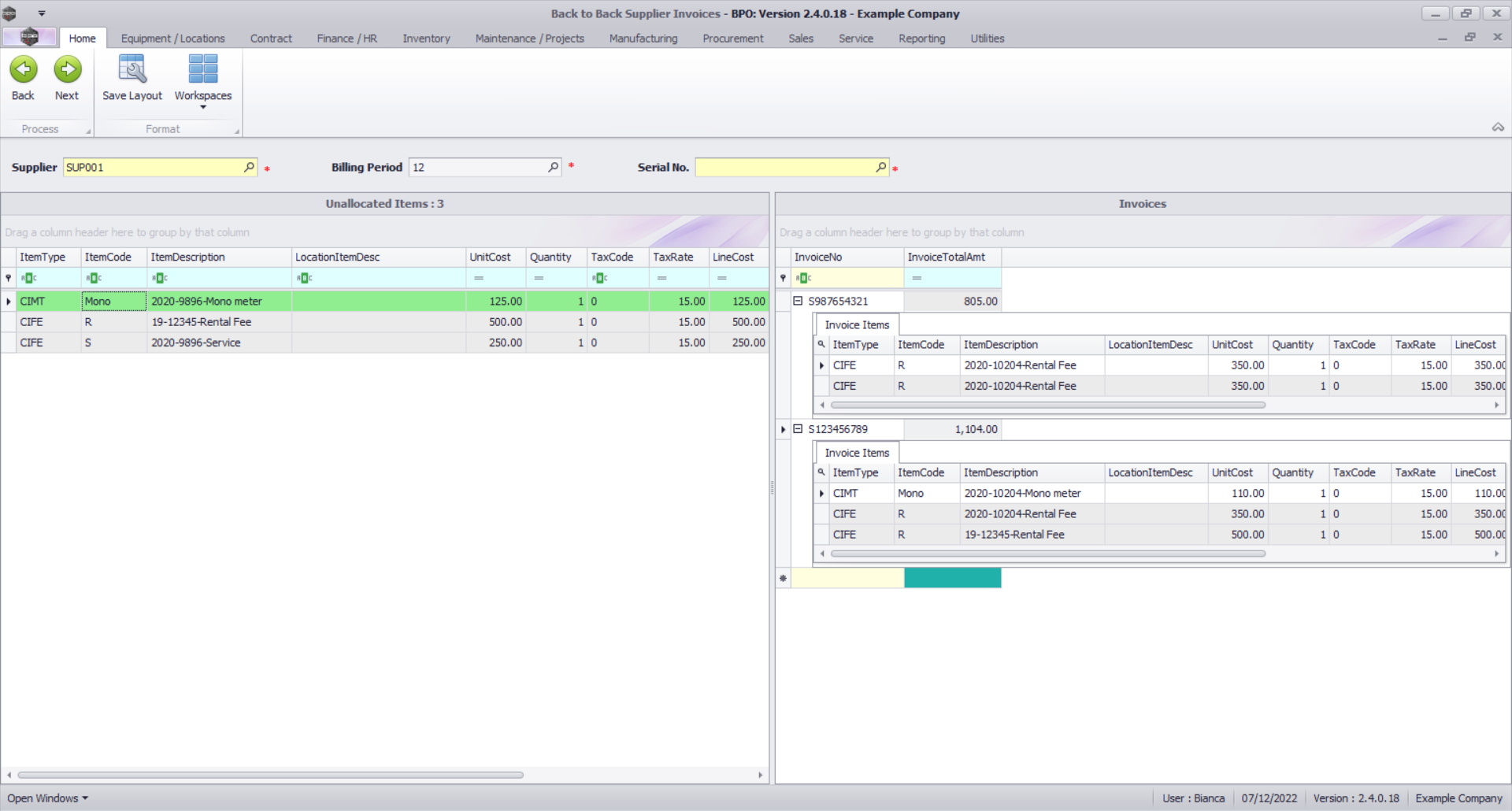
Task: Open the Open Windows dropdown
Action: pyautogui.click(x=47, y=798)
